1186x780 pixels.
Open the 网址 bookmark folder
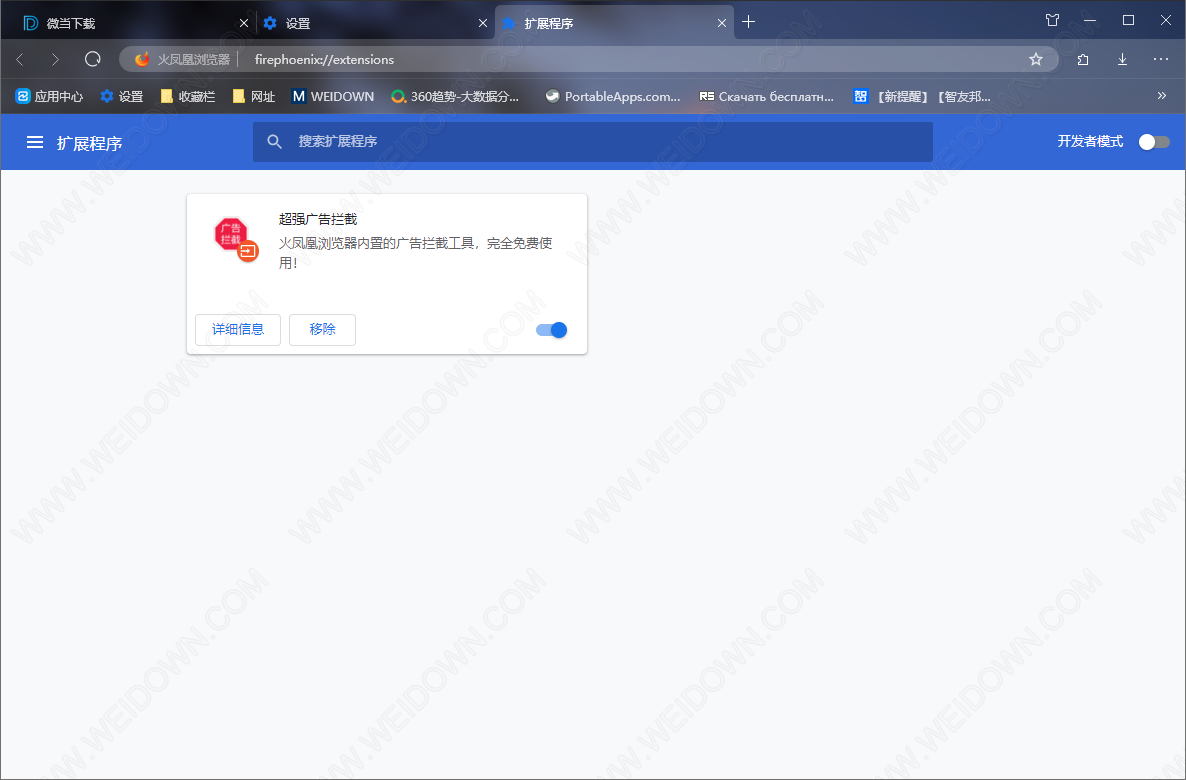pos(254,96)
